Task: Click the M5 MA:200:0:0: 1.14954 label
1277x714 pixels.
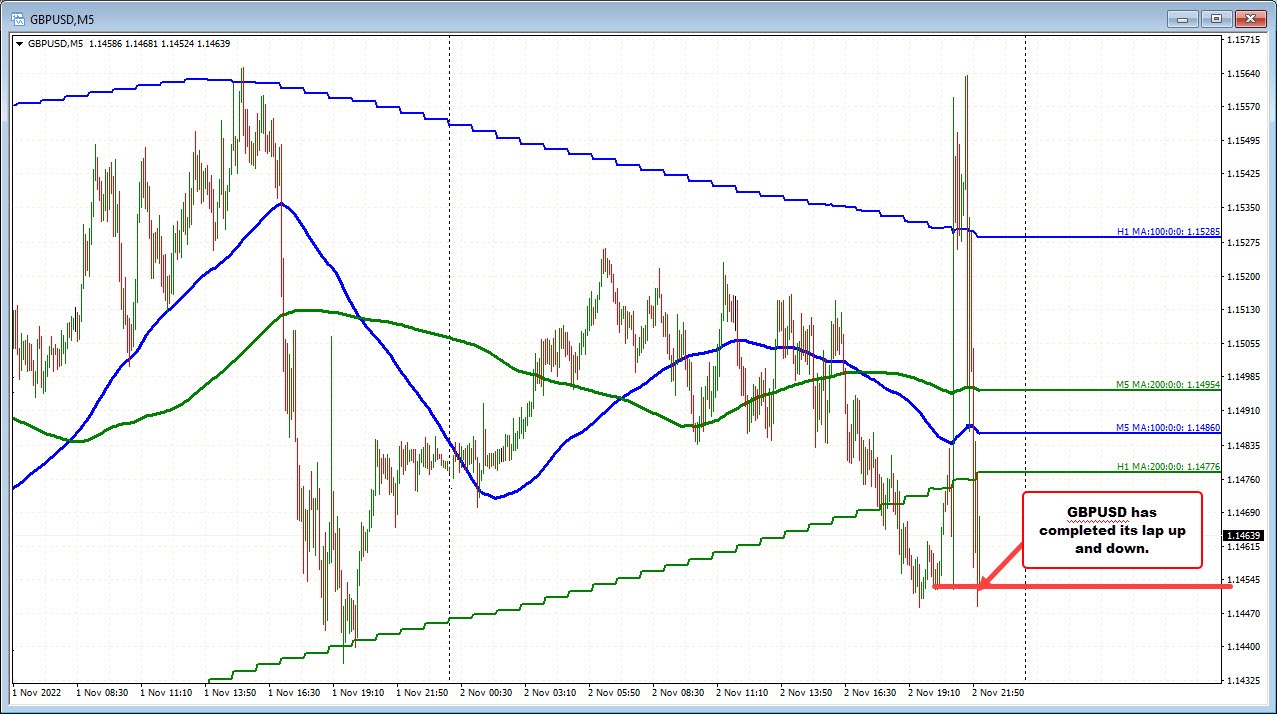Action: 1168,384
